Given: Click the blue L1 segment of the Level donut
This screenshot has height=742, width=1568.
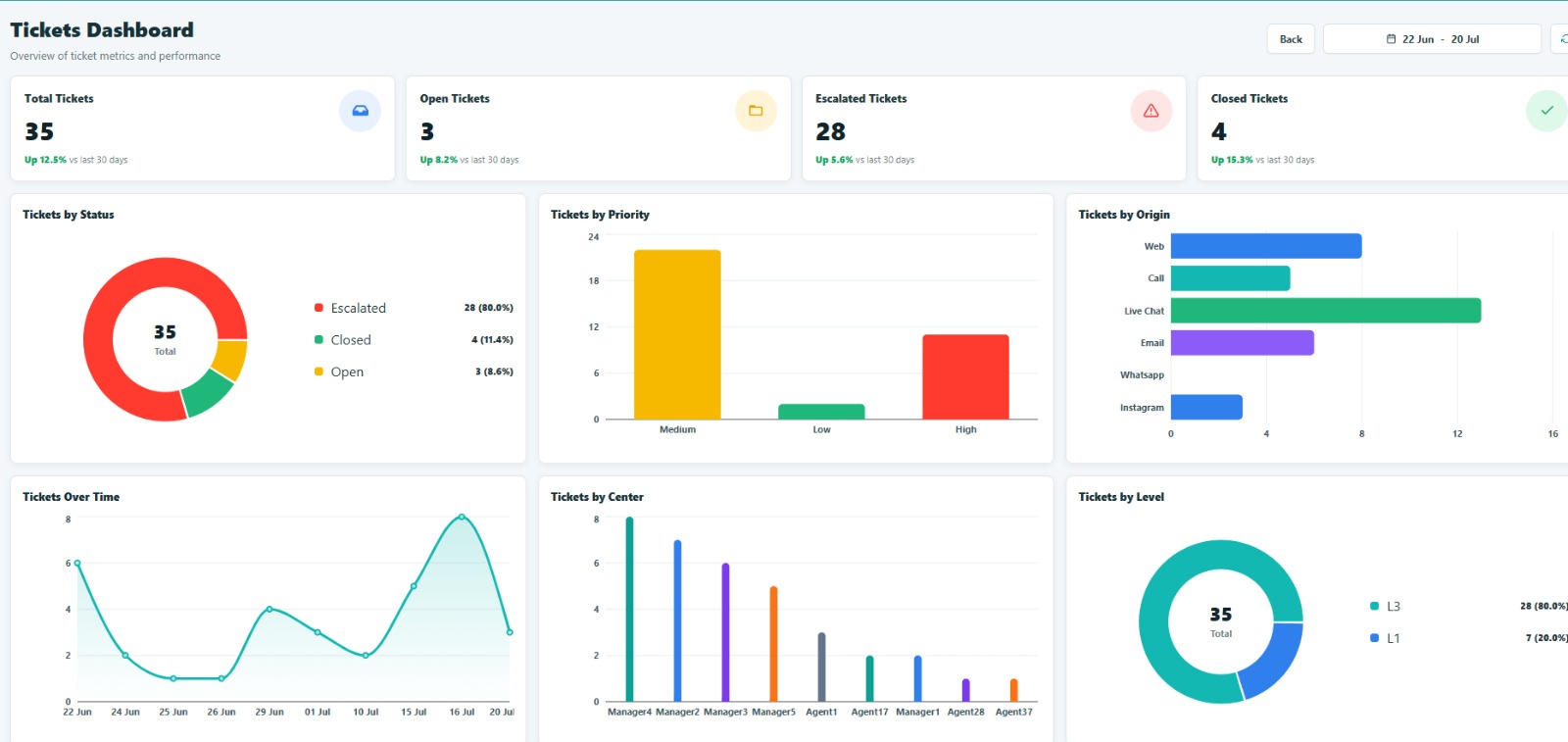Looking at the screenshot, I should tap(1273, 661).
